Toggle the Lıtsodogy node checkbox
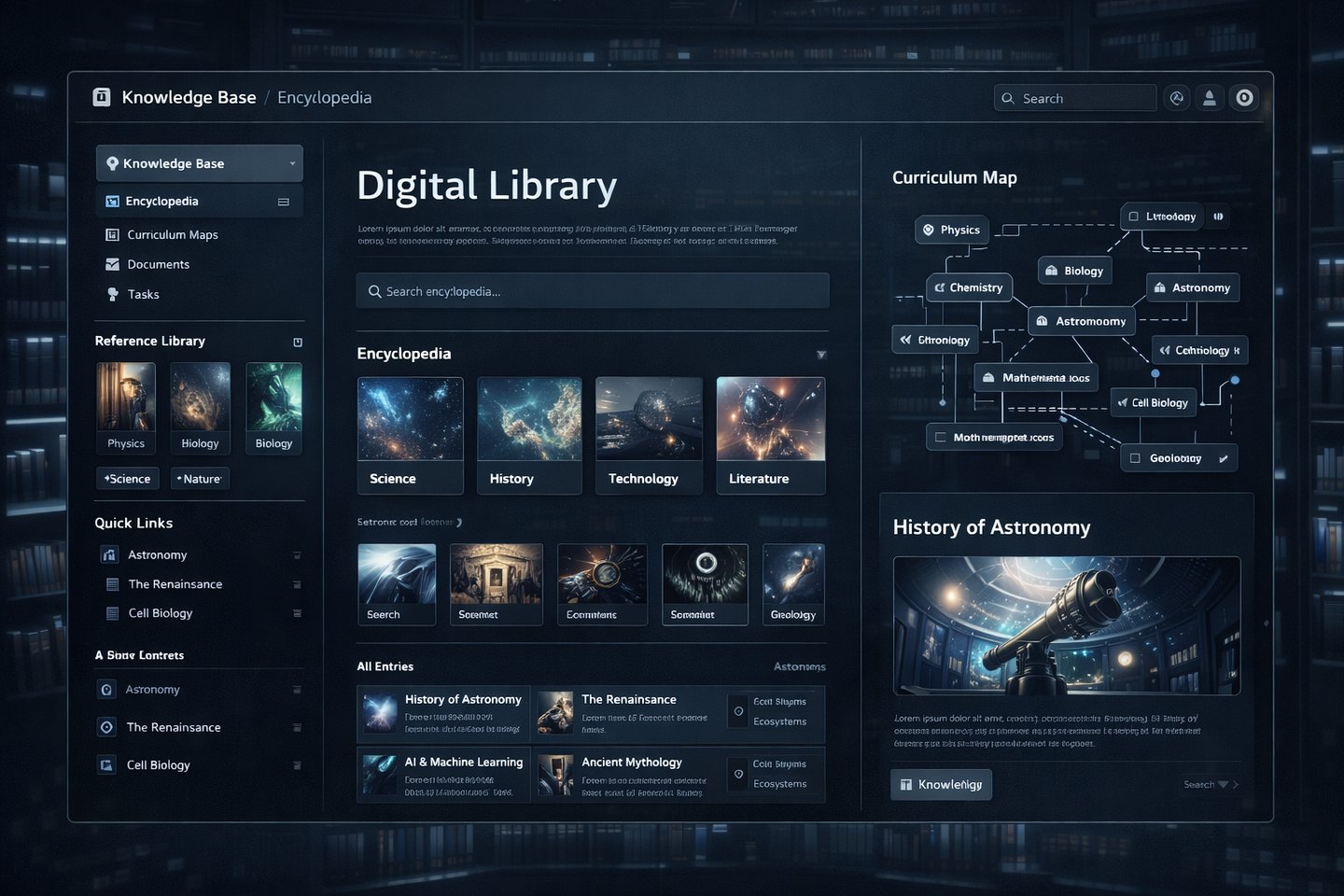The width and height of the screenshot is (1344, 896). [x=1134, y=217]
